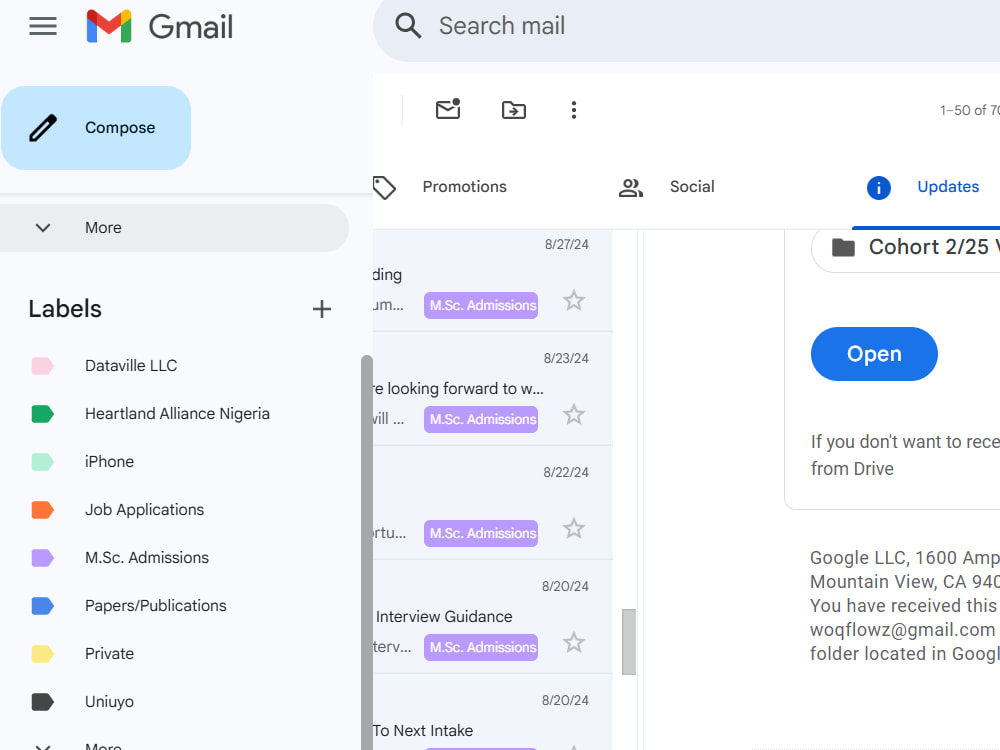Image resolution: width=1000 pixels, height=750 pixels.
Task: Compose a new email
Action: [x=96, y=128]
